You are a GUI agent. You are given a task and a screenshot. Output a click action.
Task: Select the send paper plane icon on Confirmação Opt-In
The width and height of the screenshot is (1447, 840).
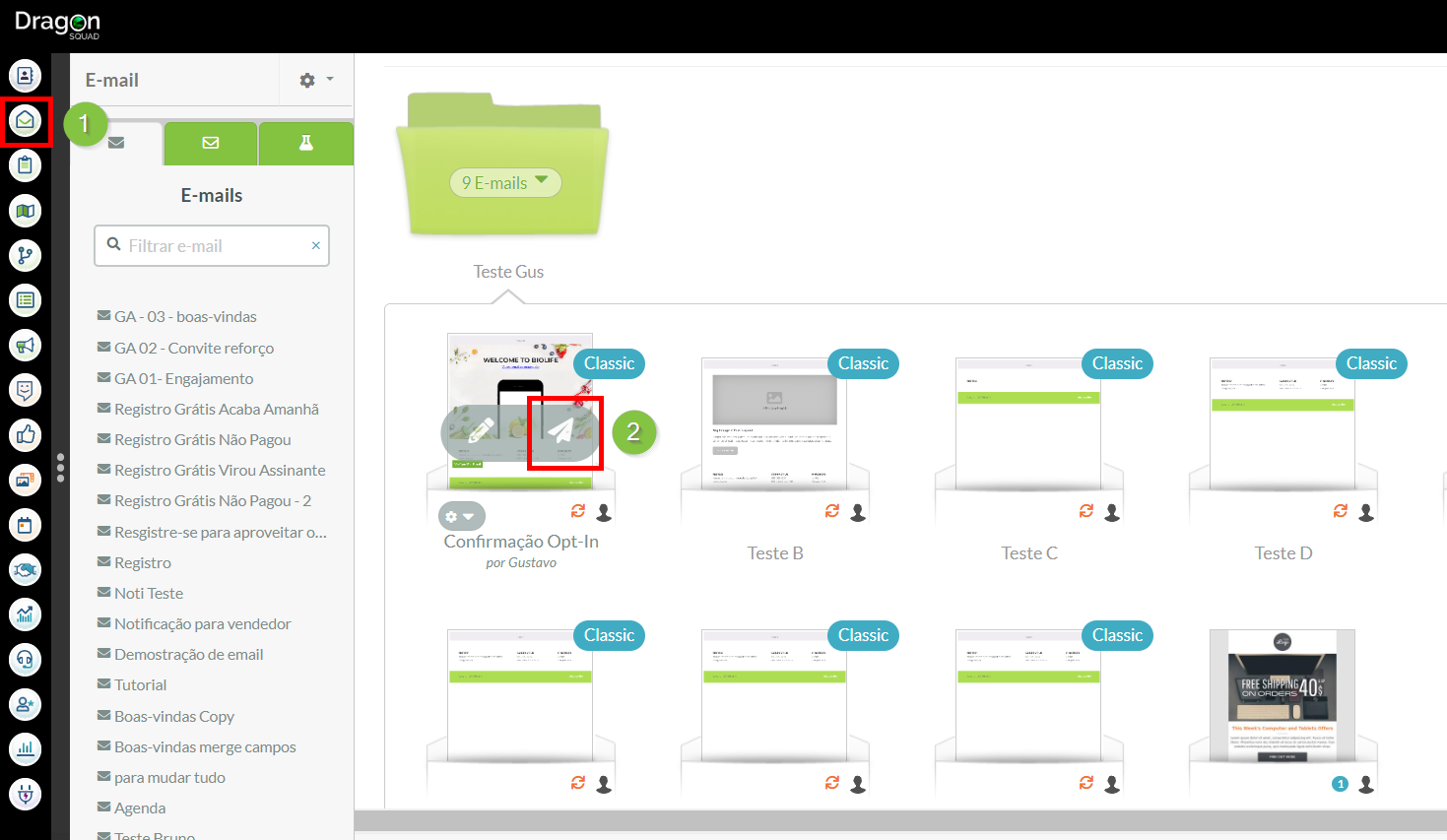pyautogui.click(x=562, y=431)
